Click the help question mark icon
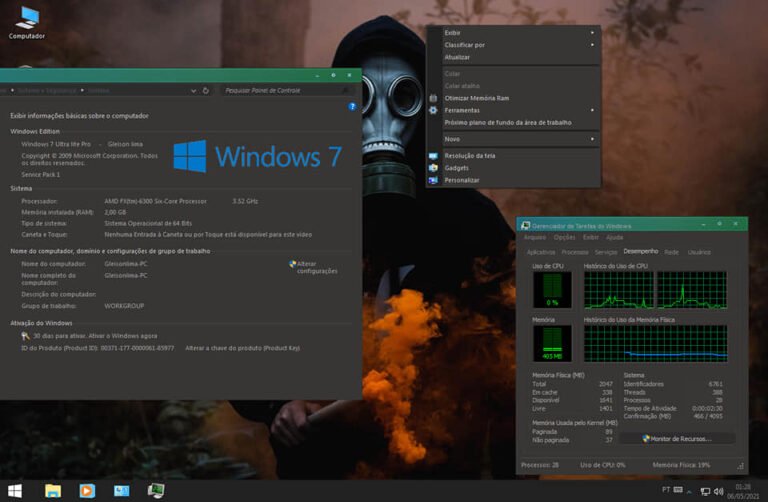Viewport: 768px width, 502px height. pos(352,106)
